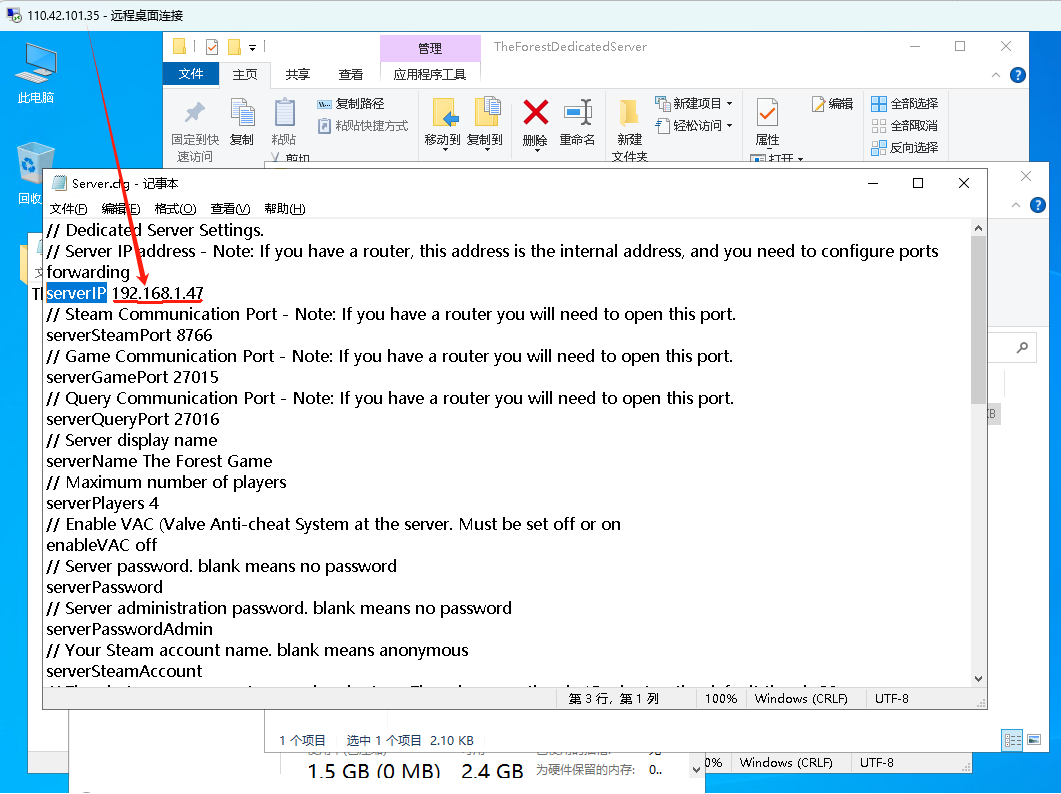Viewport: 1061px width, 794px height.
Task: Click the quick access properties checkmark icon
Action: [x=212, y=47]
